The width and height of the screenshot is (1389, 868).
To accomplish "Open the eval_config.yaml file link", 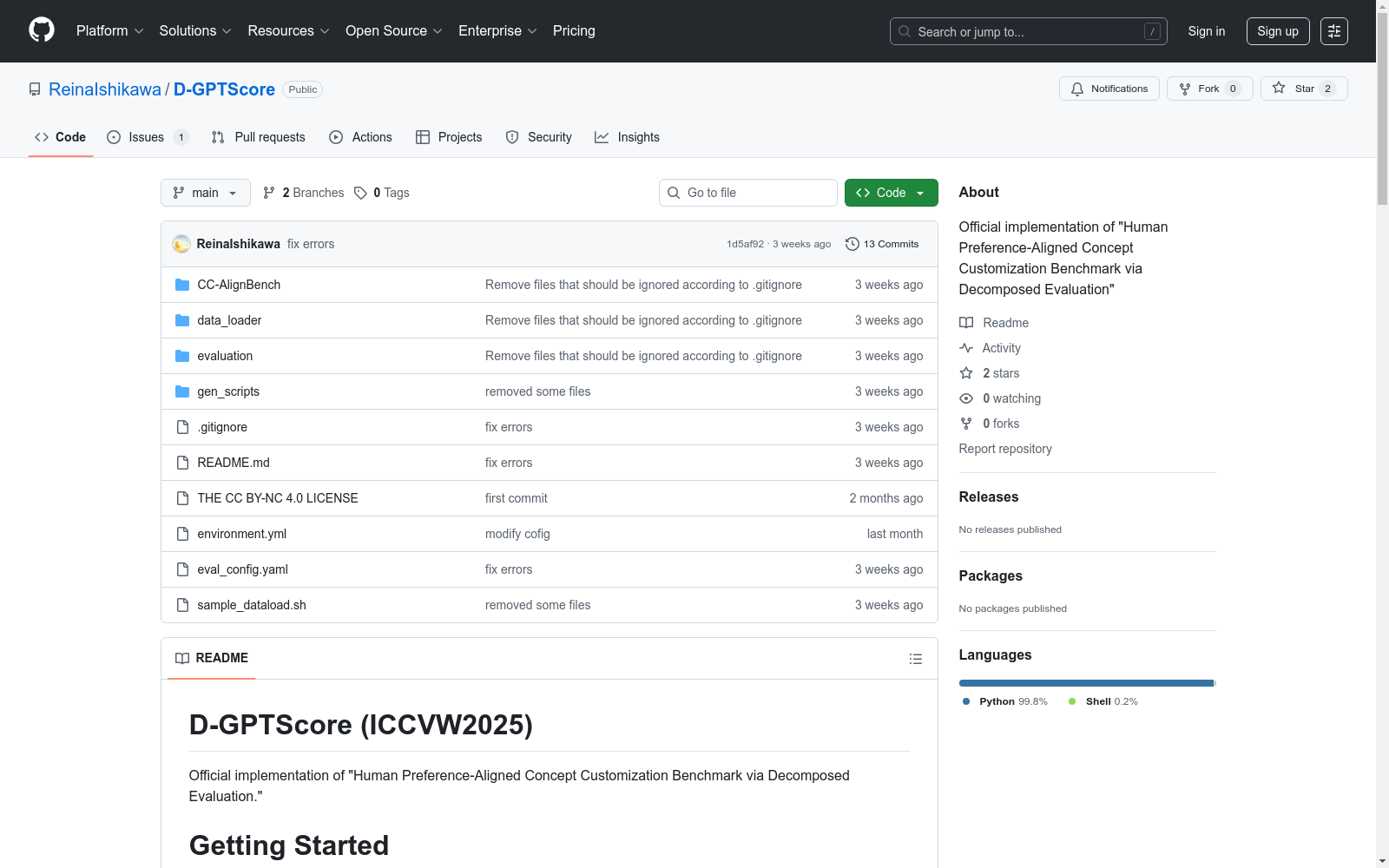I will pyautogui.click(x=242, y=569).
